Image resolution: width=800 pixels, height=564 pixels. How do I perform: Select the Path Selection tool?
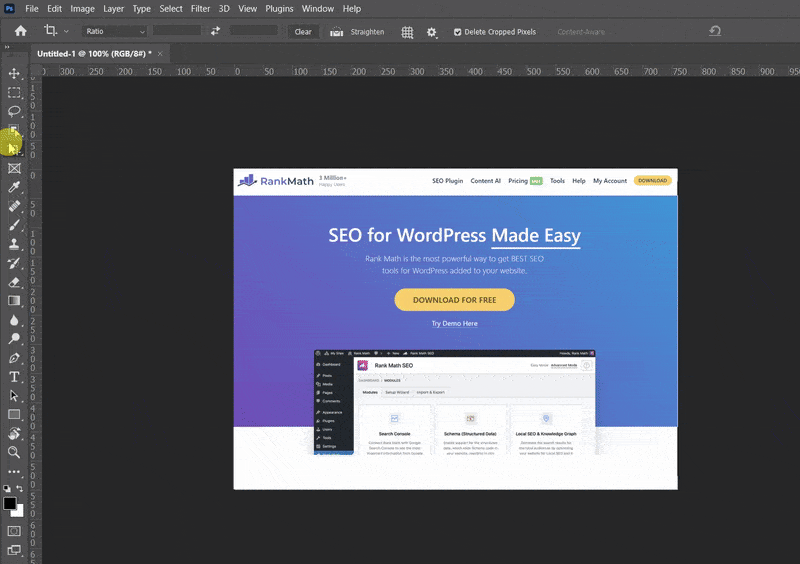(x=14, y=396)
